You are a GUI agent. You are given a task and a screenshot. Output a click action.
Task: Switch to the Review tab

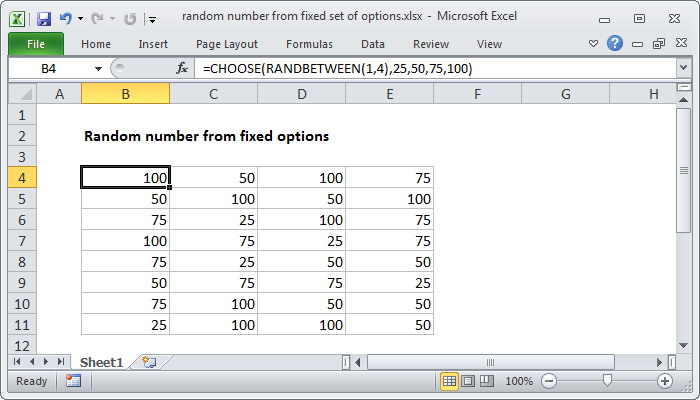tap(431, 44)
